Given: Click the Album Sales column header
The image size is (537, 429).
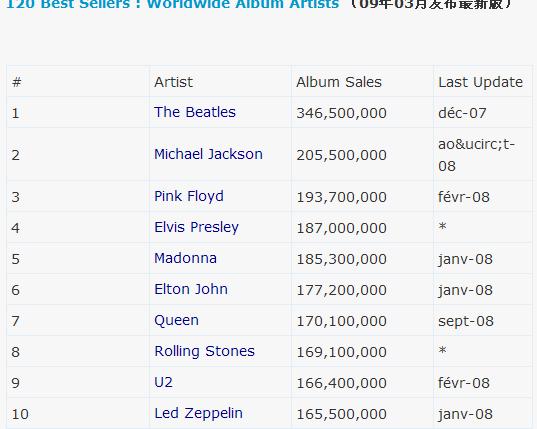Looking at the screenshot, I should (x=339, y=82).
